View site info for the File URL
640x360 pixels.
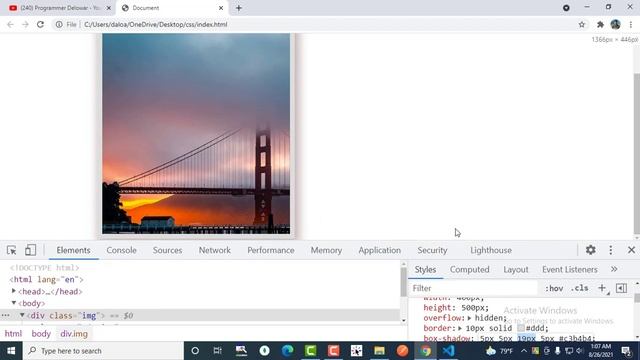[x=59, y=24]
